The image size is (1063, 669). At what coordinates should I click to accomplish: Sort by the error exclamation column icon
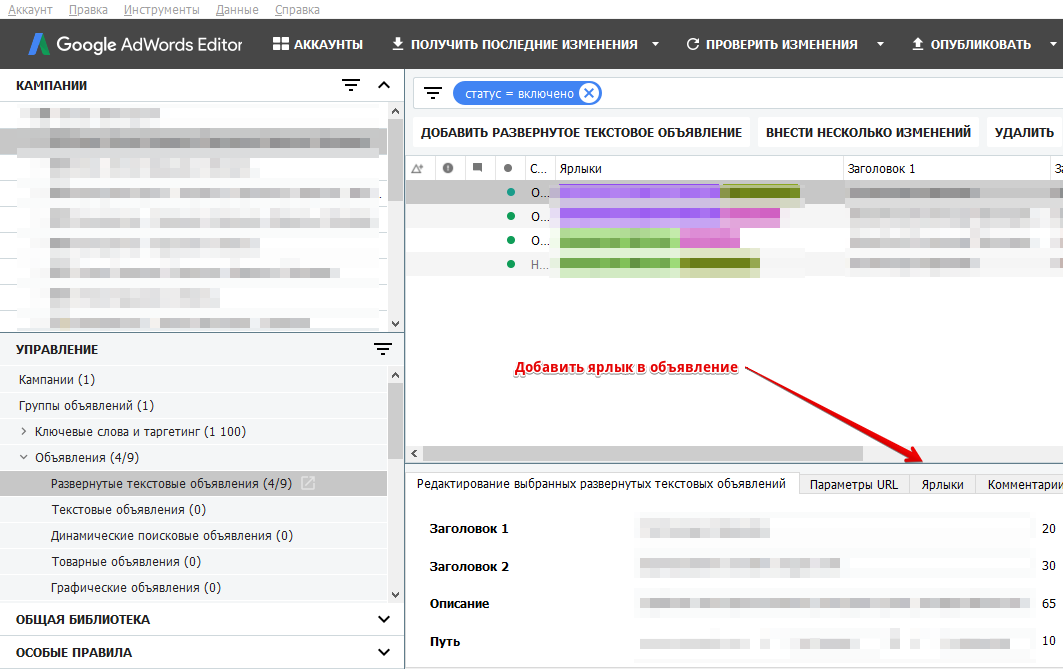448,168
